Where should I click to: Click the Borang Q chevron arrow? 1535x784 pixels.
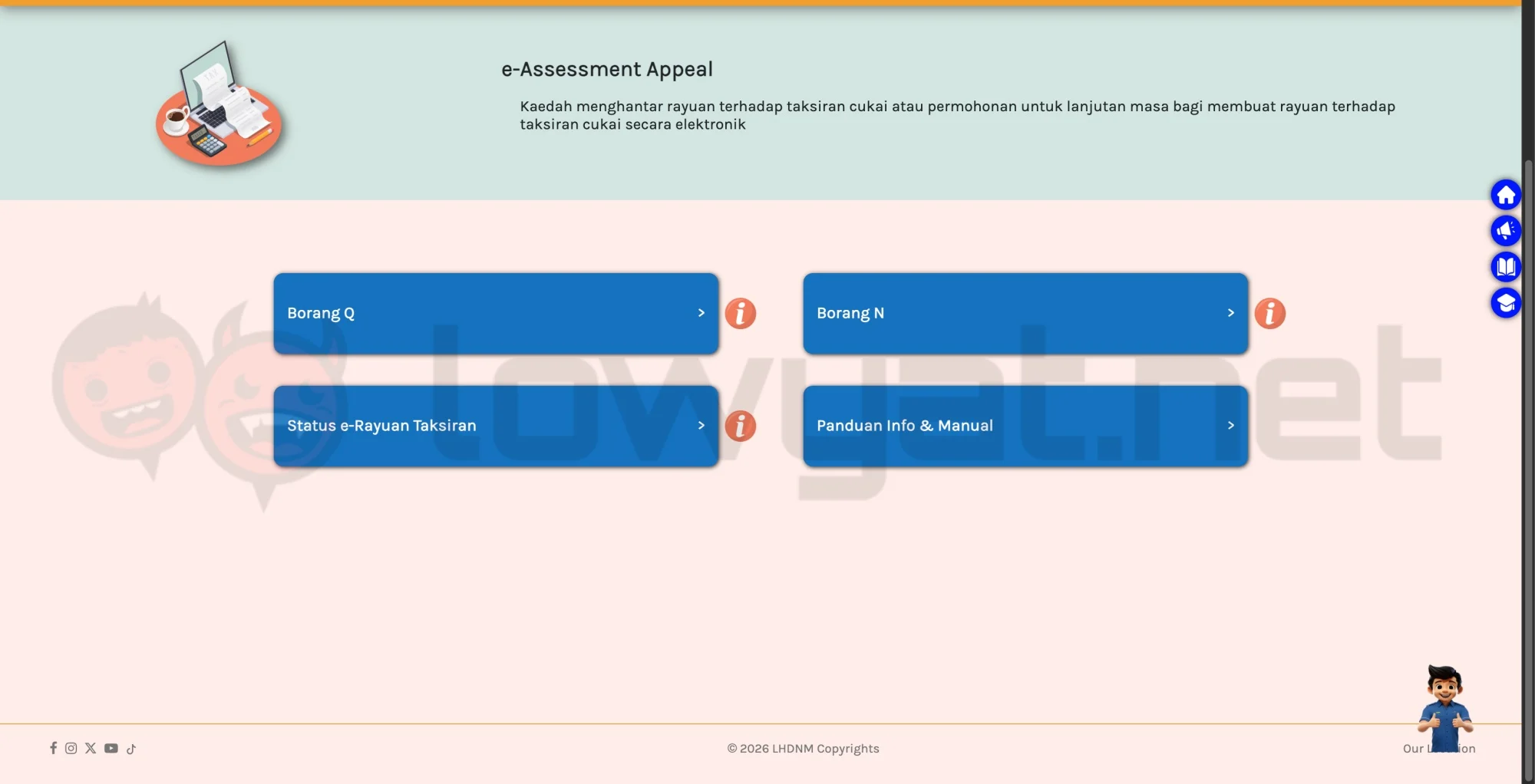coord(701,313)
